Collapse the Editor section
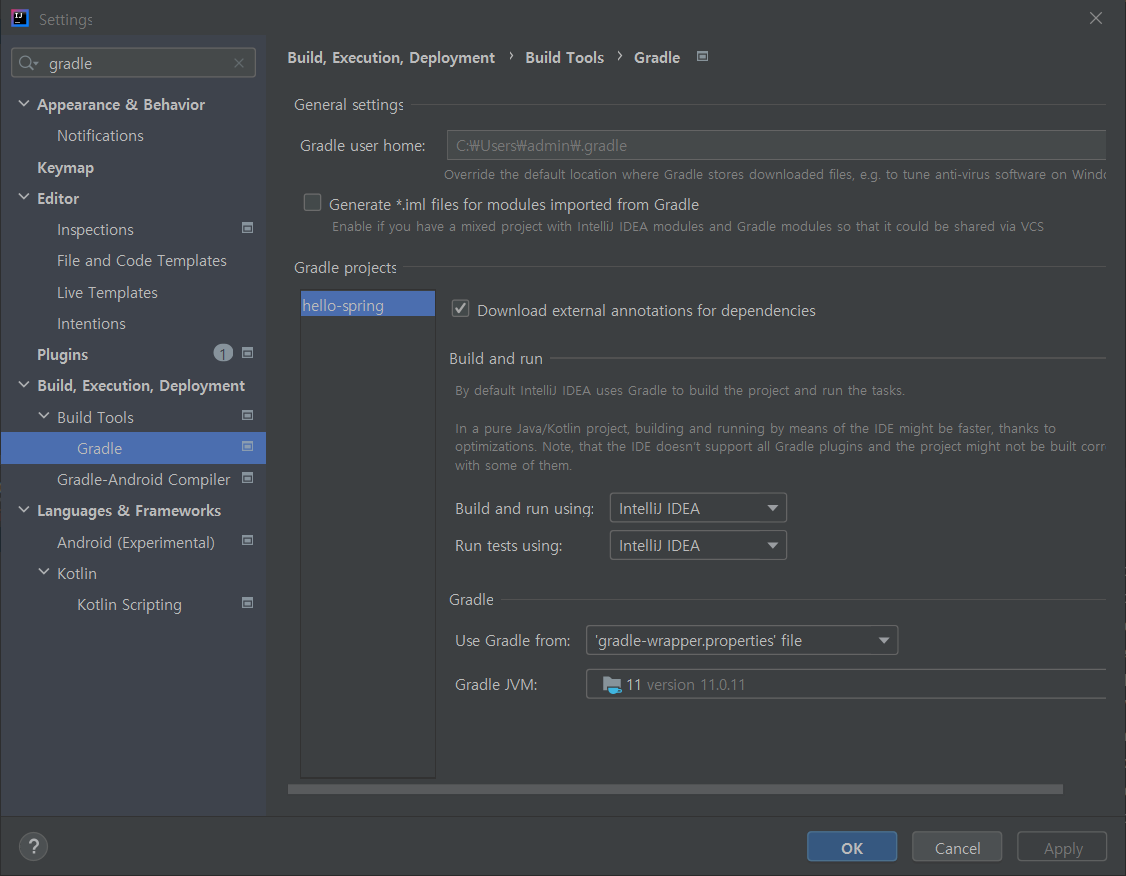This screenshot has height=876, width=1126. coord(24,197)
